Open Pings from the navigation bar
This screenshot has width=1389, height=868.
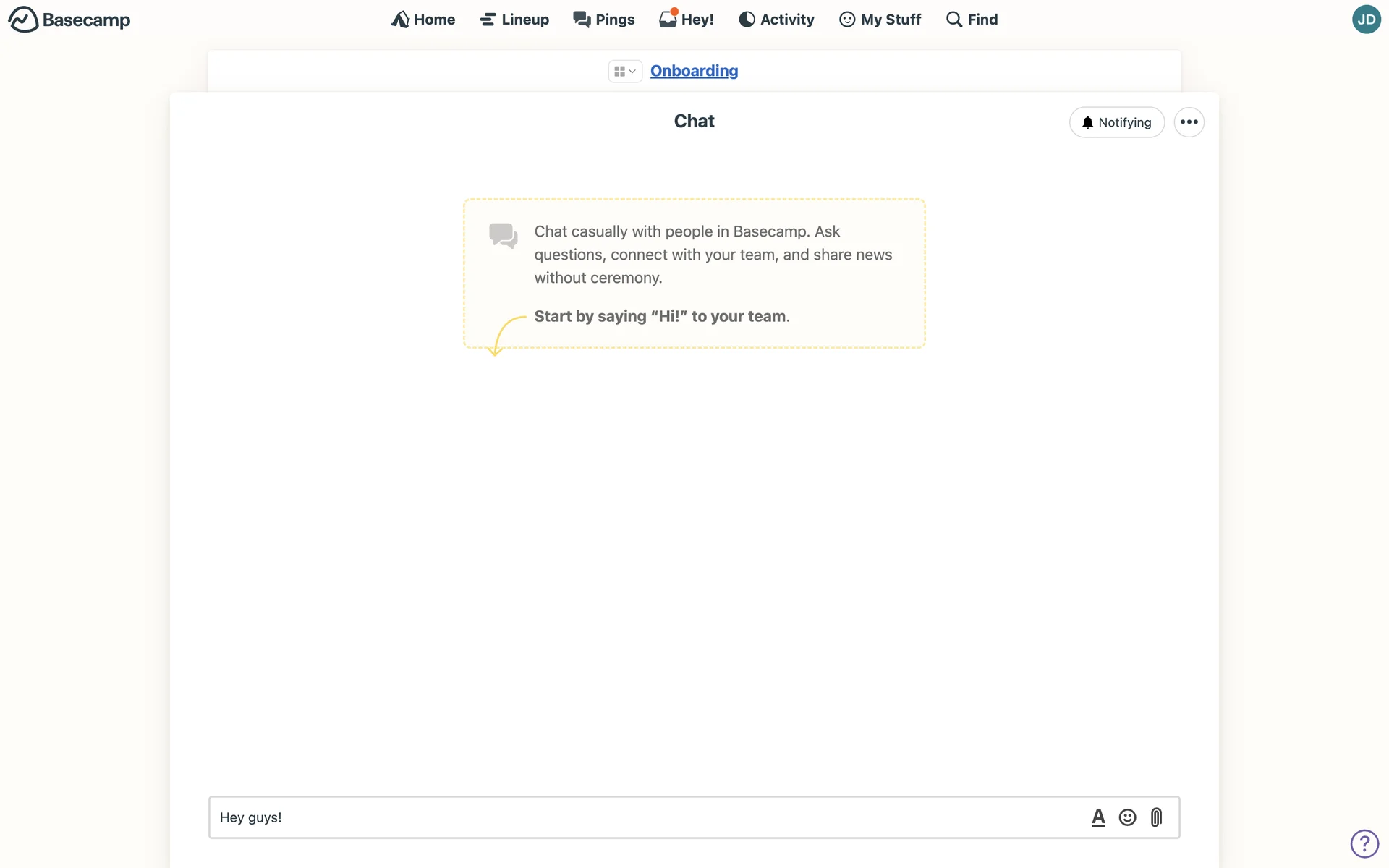(604, 20)
